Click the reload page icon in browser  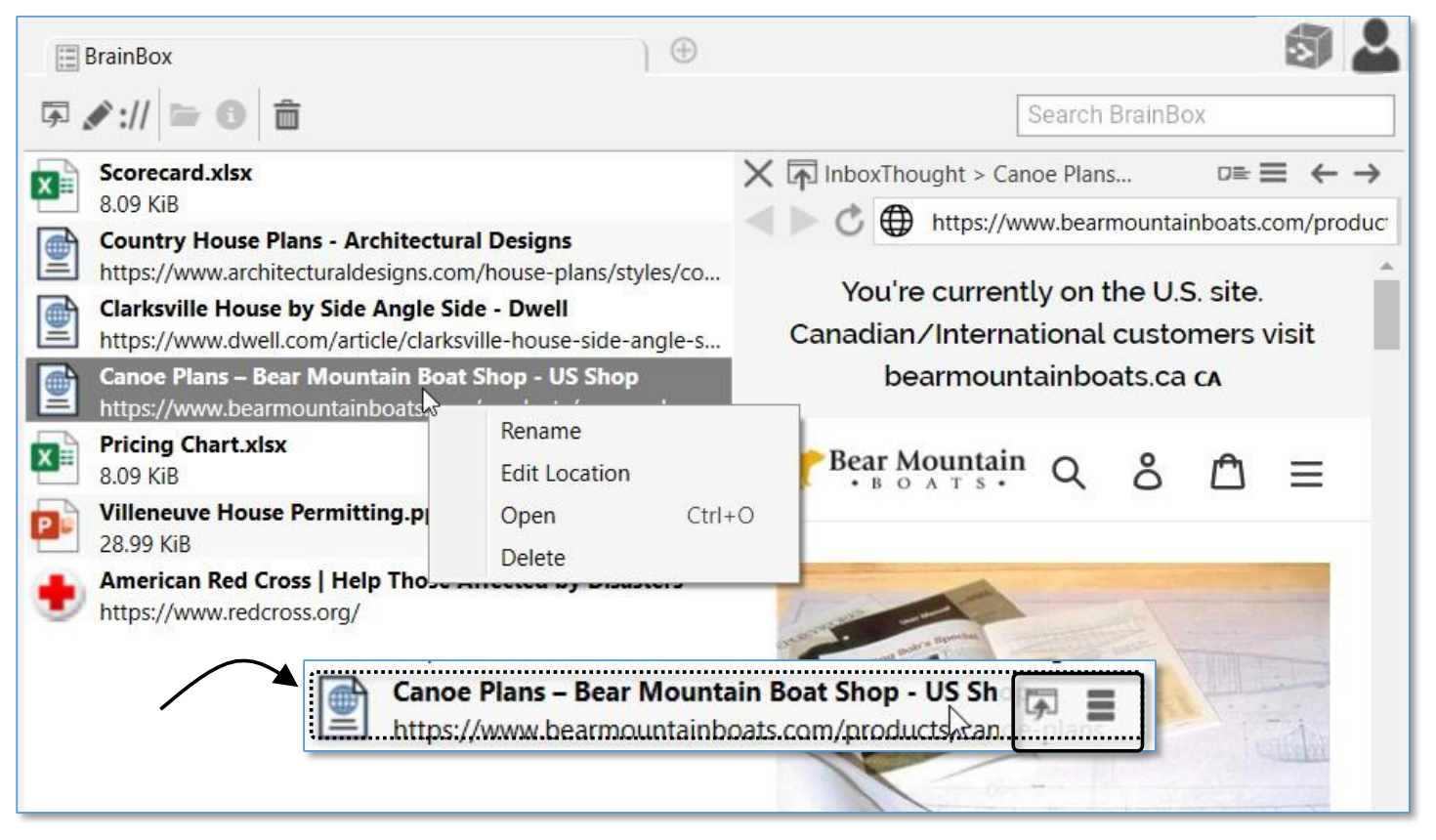(848, 221)
